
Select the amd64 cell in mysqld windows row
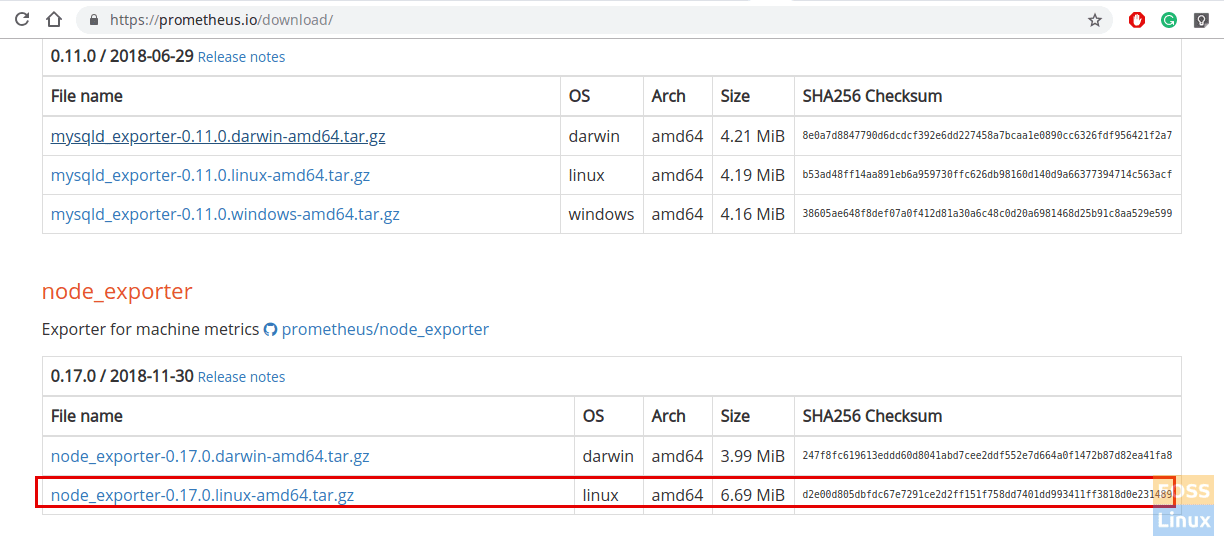coord(677,214)
